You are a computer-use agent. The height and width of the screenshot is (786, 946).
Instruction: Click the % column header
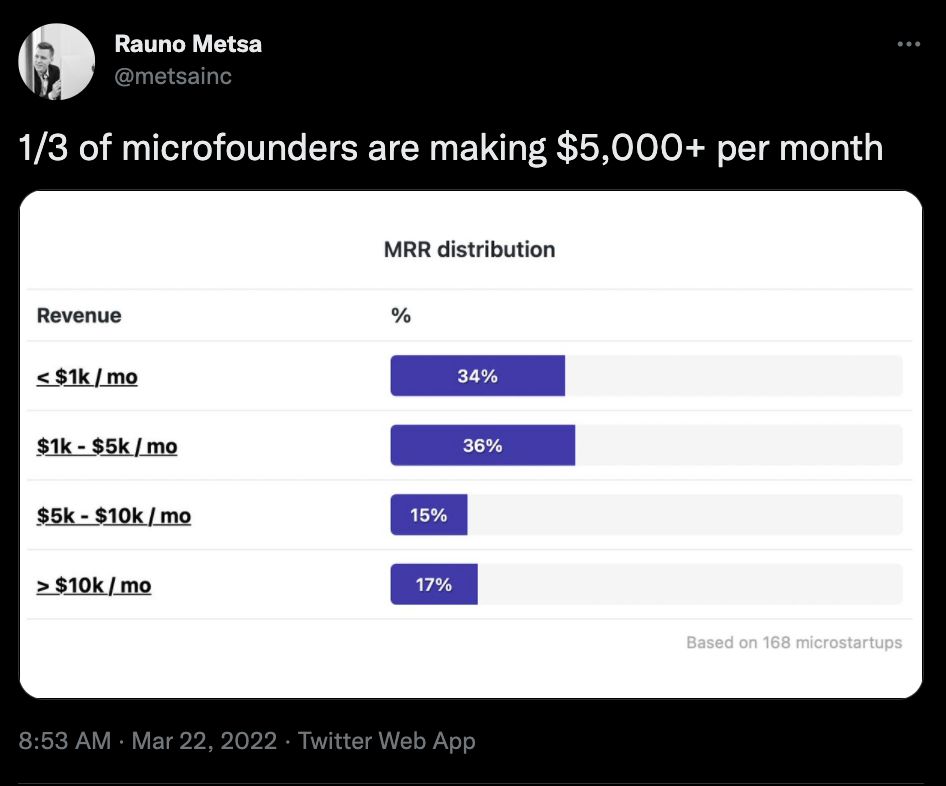pos(401,315)
